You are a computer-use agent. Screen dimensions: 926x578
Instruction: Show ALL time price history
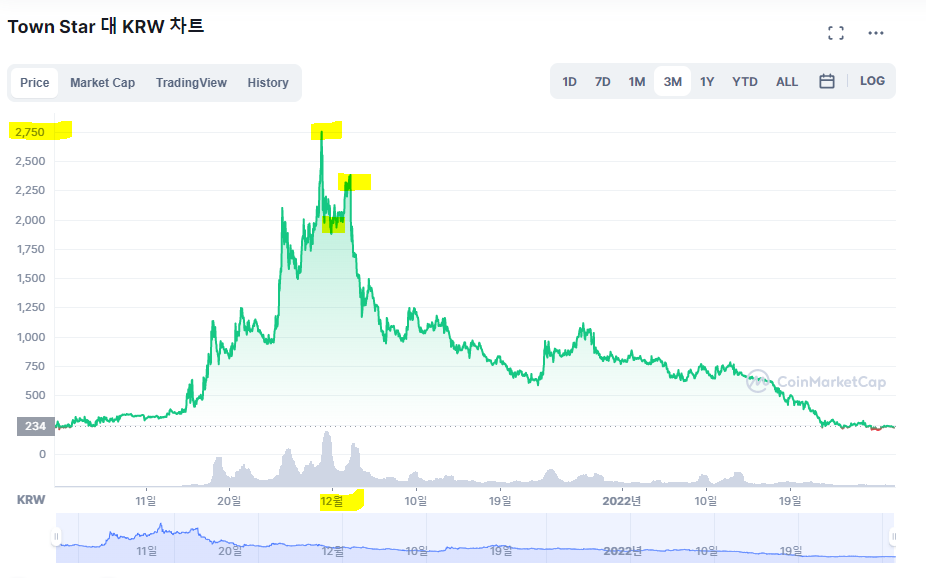(x=787, y=81)
